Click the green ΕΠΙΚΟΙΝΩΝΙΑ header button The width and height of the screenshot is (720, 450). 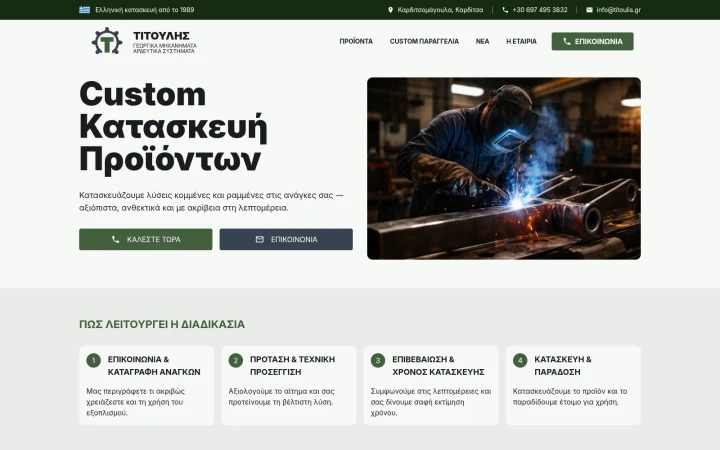coord(592,41)
